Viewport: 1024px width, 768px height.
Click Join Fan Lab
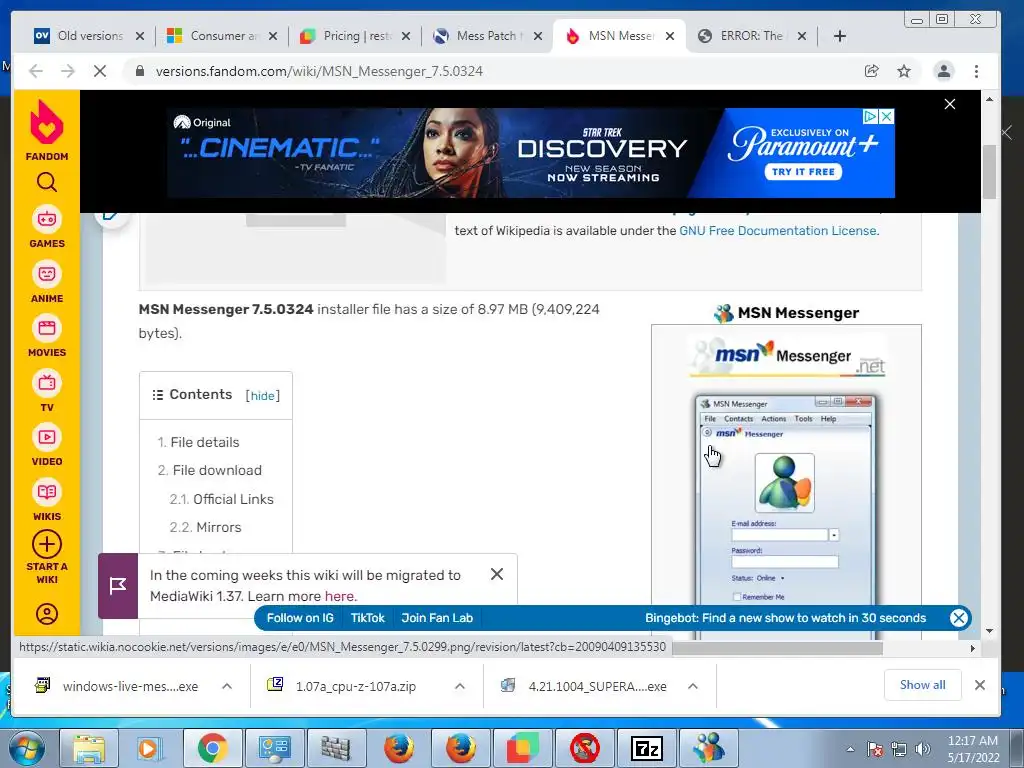(x=437, y=618)
